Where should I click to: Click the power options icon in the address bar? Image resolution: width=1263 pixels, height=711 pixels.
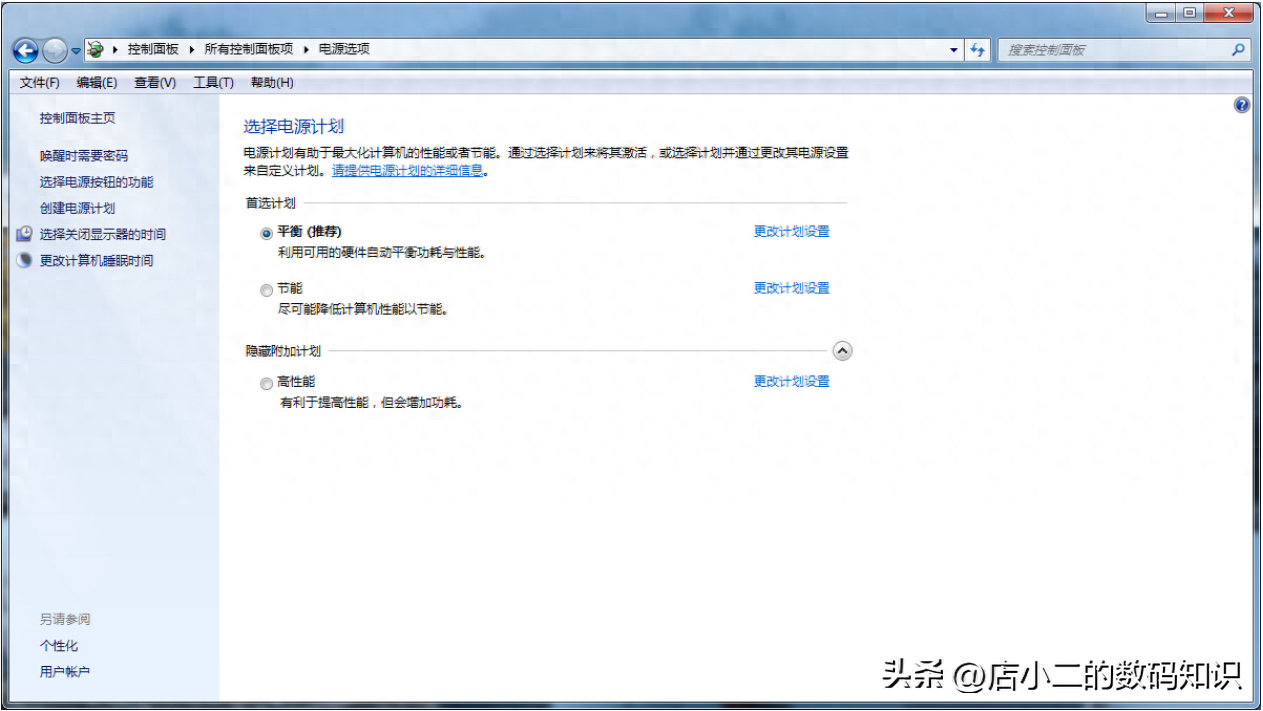[96, 48]
